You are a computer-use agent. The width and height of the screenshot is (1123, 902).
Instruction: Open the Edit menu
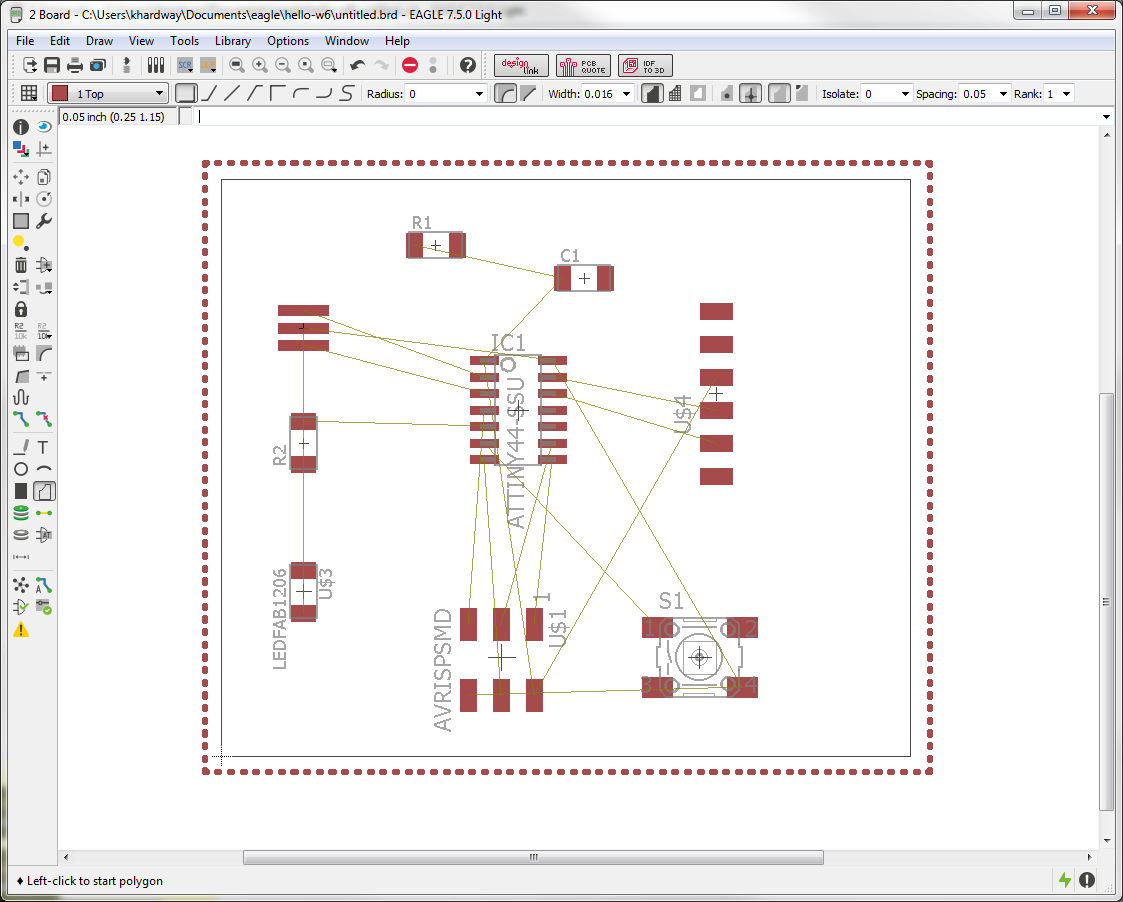[59, 41]
